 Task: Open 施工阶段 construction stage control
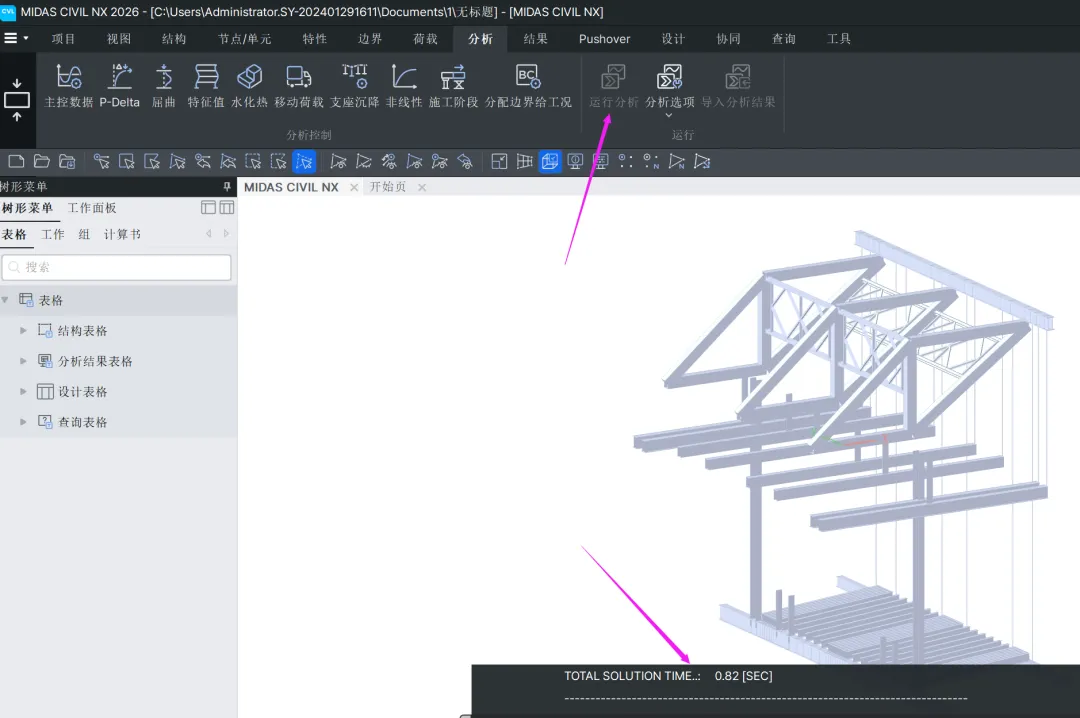pyautogui.click(x=453, y=78)
